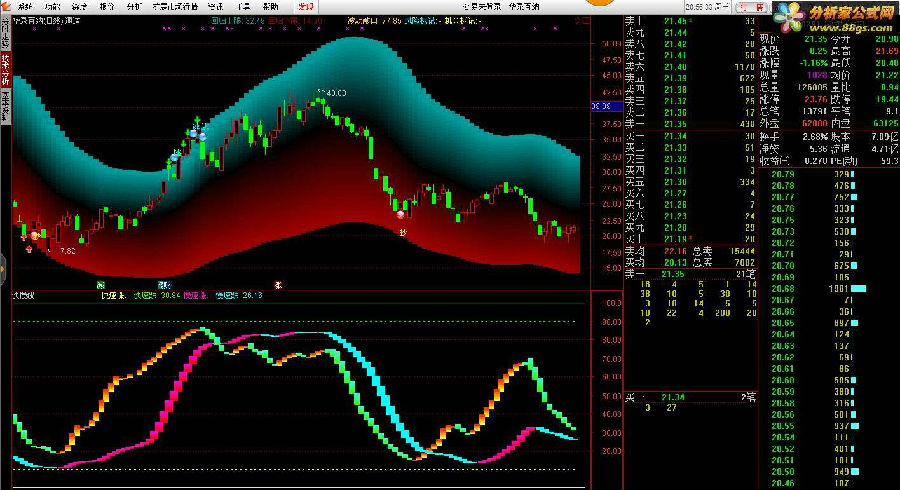
Task: Open the 功能 menu
Action: [52, 7]
